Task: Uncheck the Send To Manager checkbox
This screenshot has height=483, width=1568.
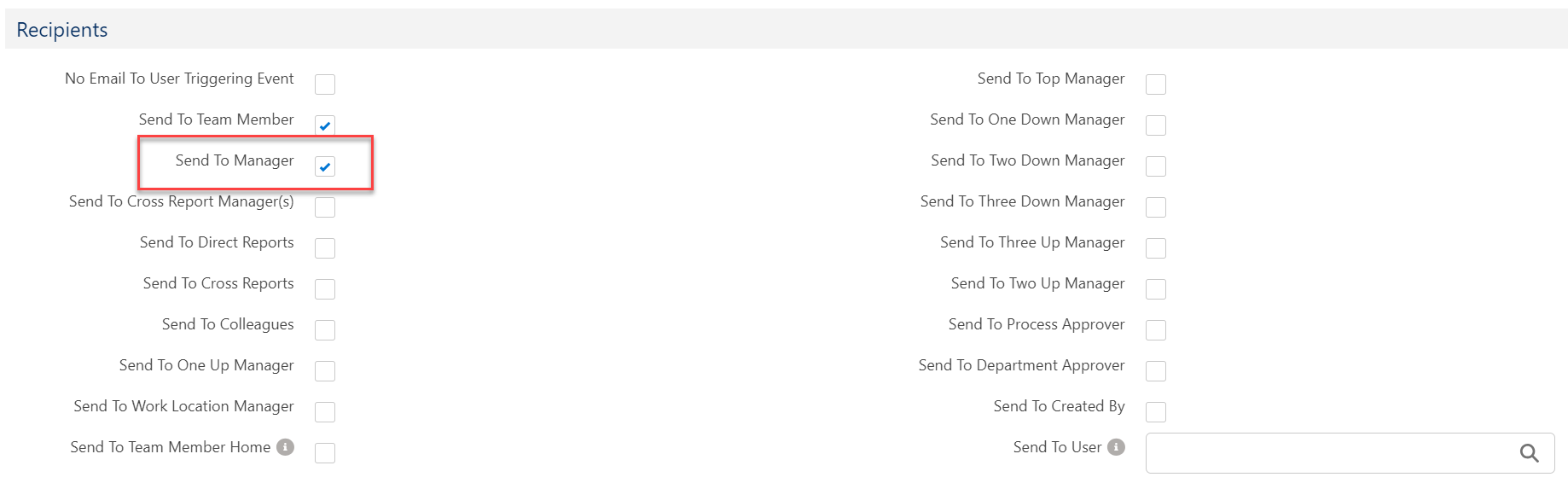Action: pyautogui.click(x=325, y=166)
